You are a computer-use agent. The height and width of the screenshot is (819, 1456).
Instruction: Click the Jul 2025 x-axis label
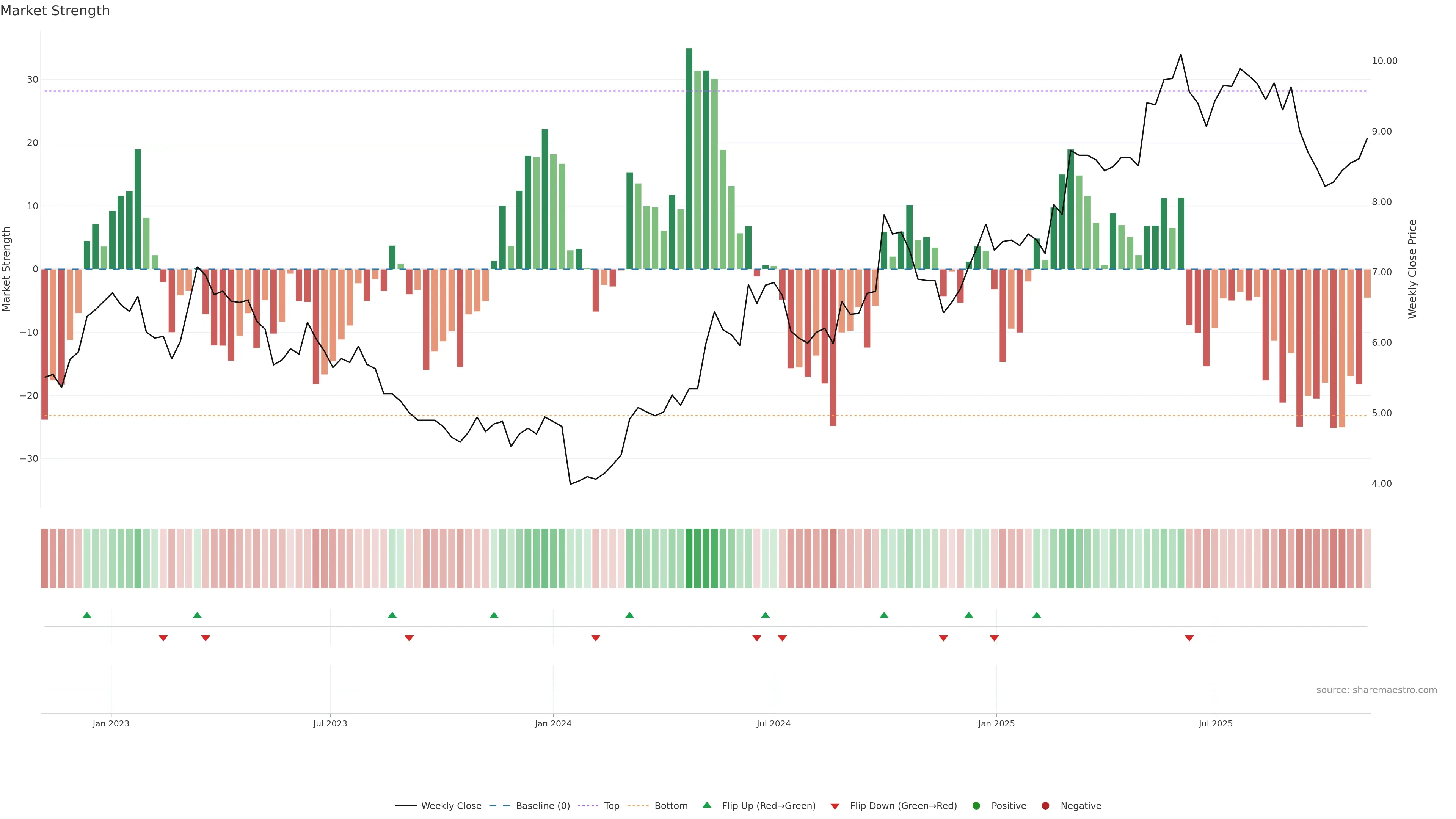tap(1215, 723)
